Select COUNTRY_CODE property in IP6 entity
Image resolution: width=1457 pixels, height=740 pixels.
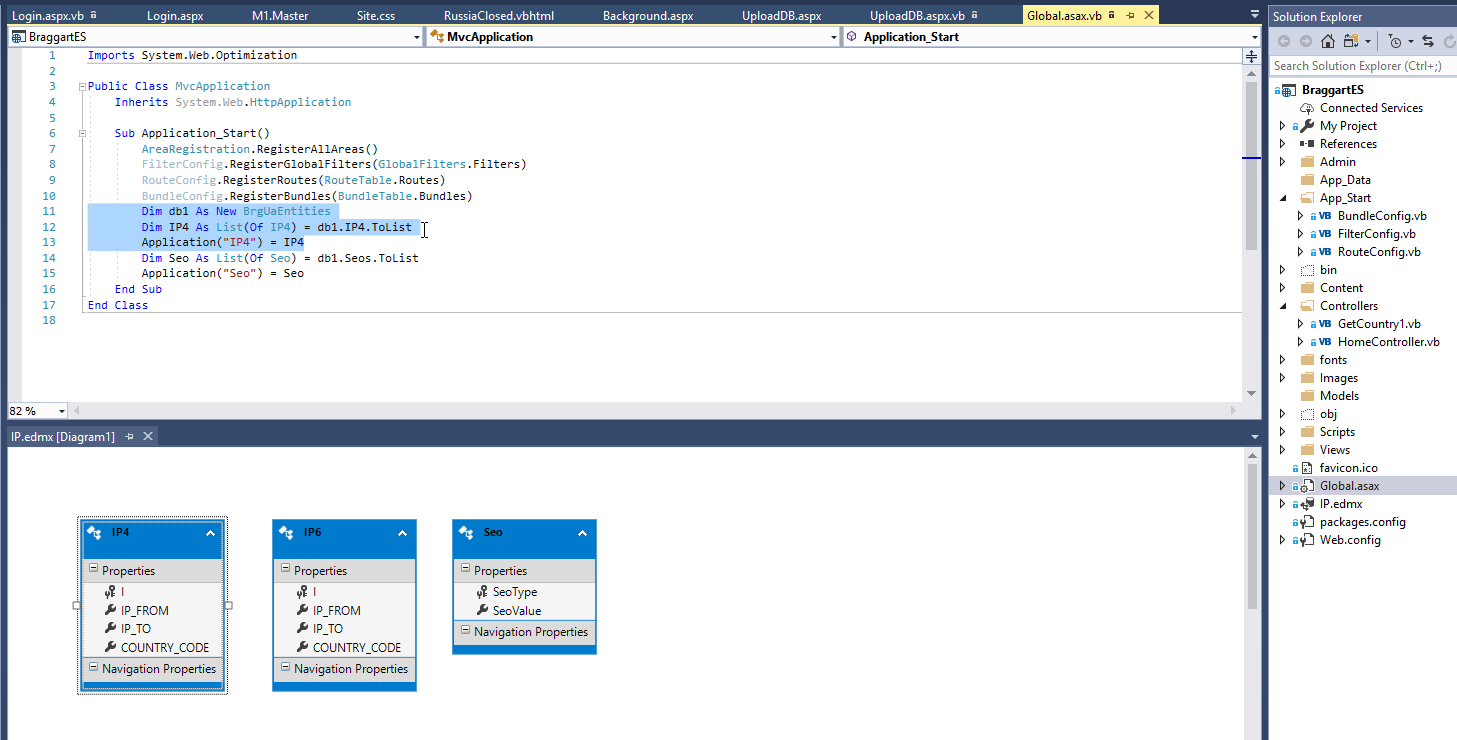(357, 648)
